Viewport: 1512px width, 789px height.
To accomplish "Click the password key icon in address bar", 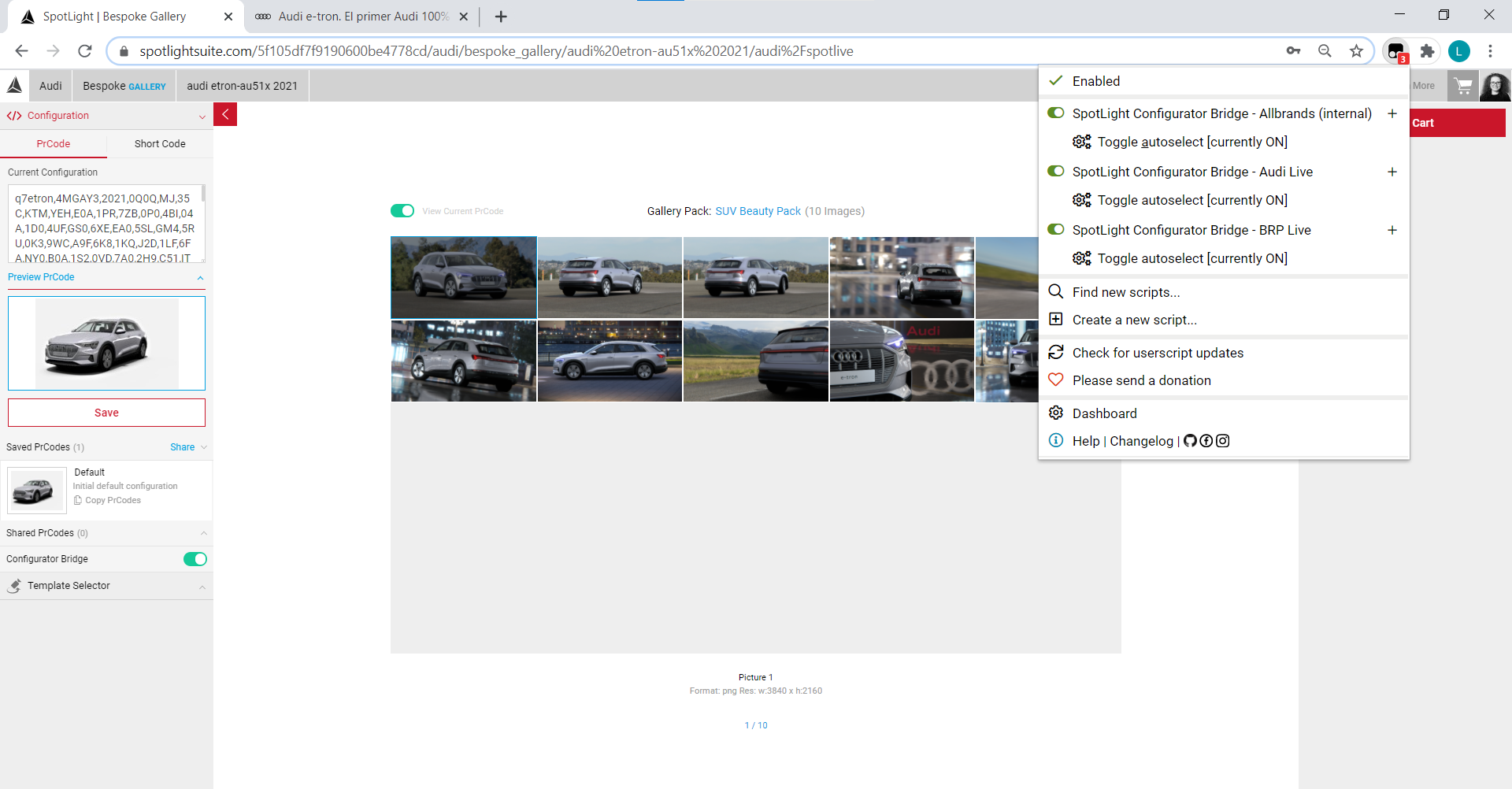I will [1293, 51].
